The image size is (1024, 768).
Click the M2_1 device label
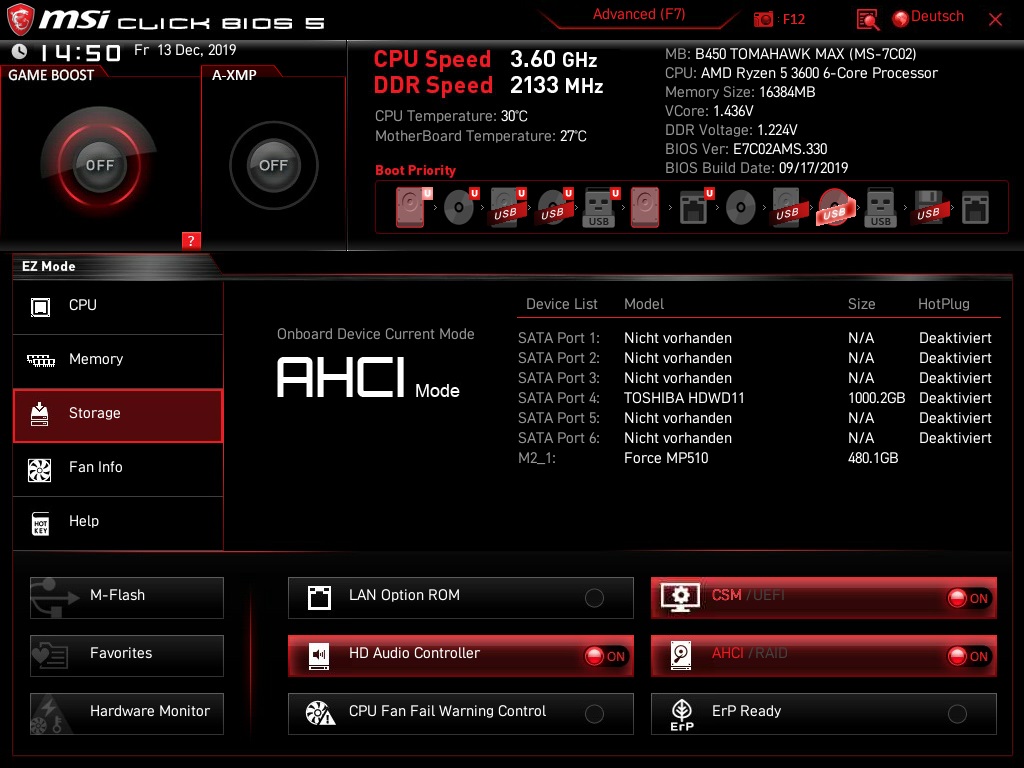(537, 458)
